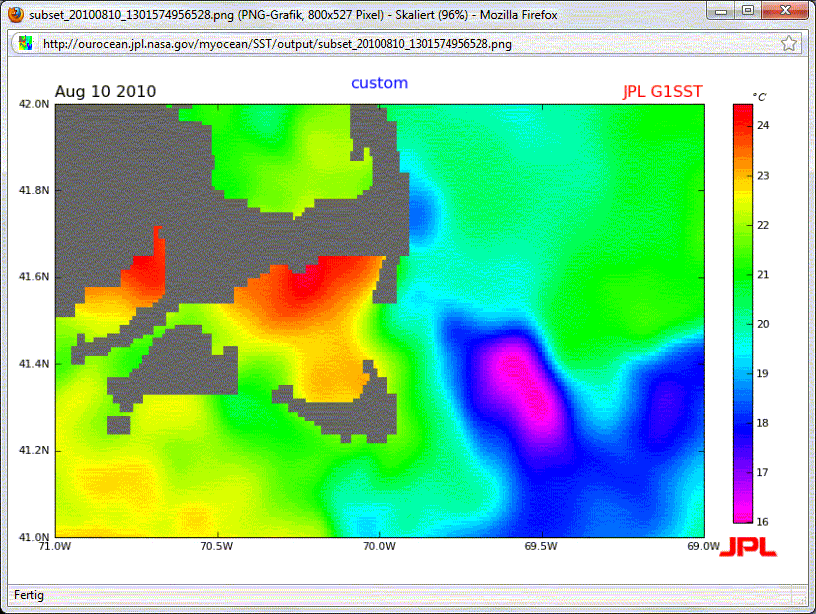Image resolution: width=816 pixels, height=614 pixels.
Task: Click the 70.0W longitude axis label
Action: [x=378, y=546]
